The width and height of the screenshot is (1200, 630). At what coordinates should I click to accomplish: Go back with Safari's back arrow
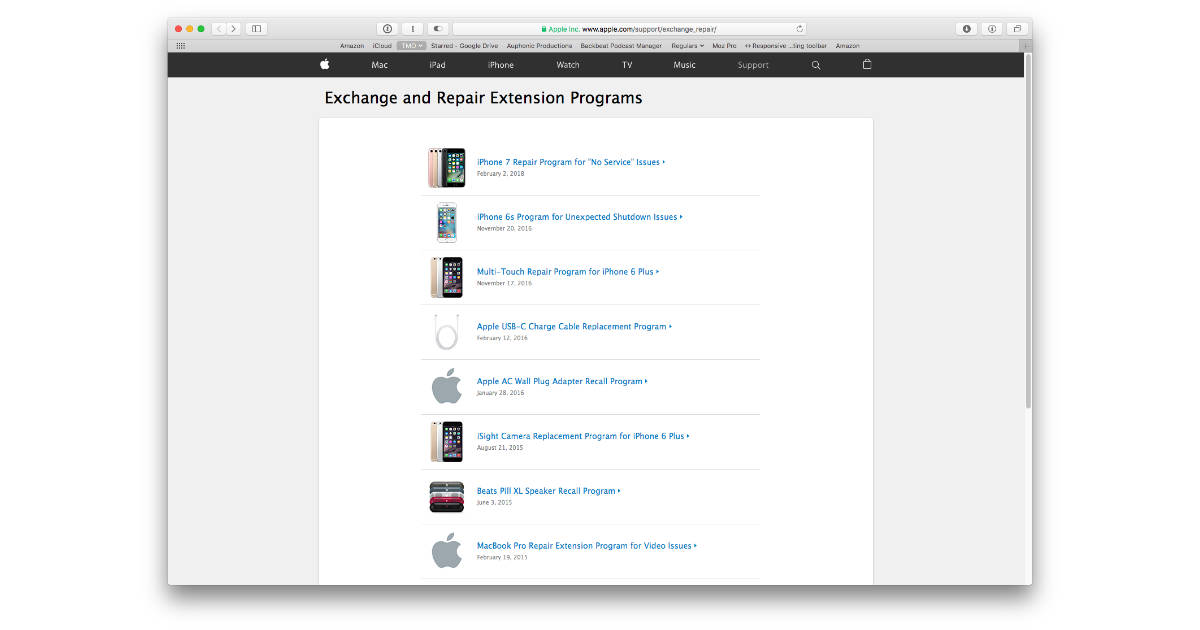click(220, 29)
